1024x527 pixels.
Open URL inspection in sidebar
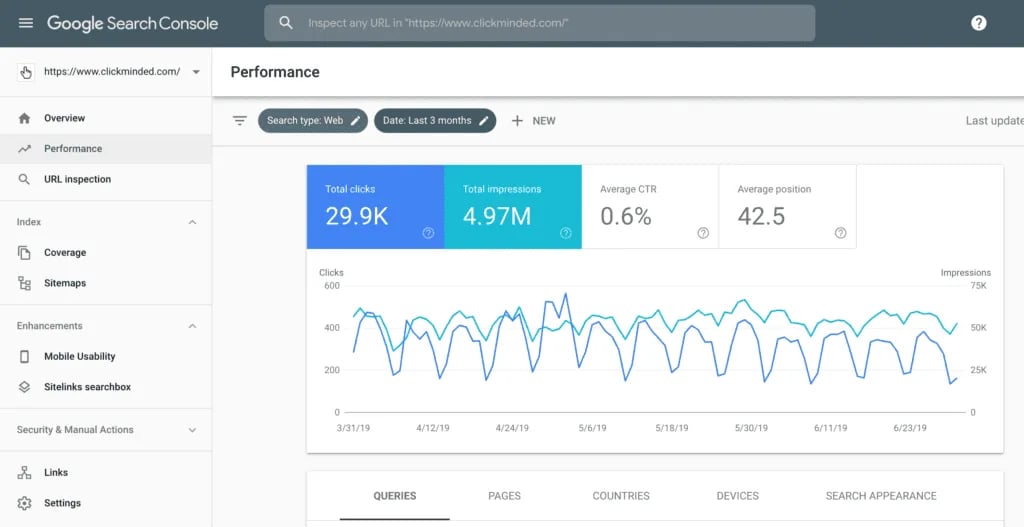[77, 179]
